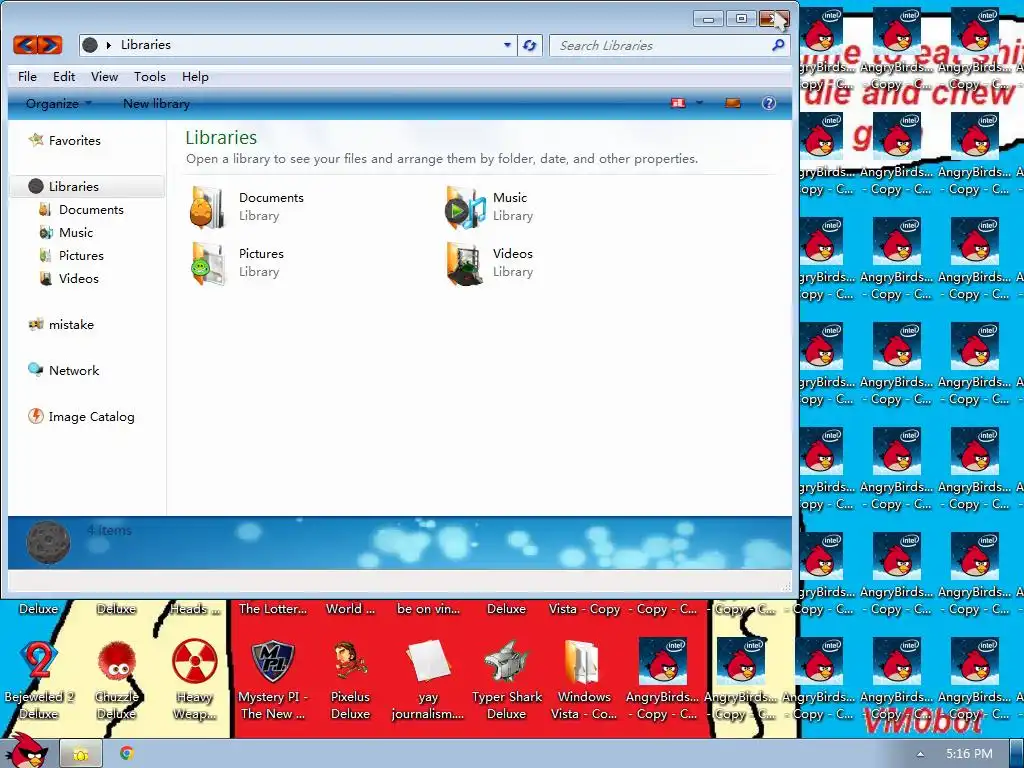Go forward with the orange forward arrow

click(x=50, y=44)
